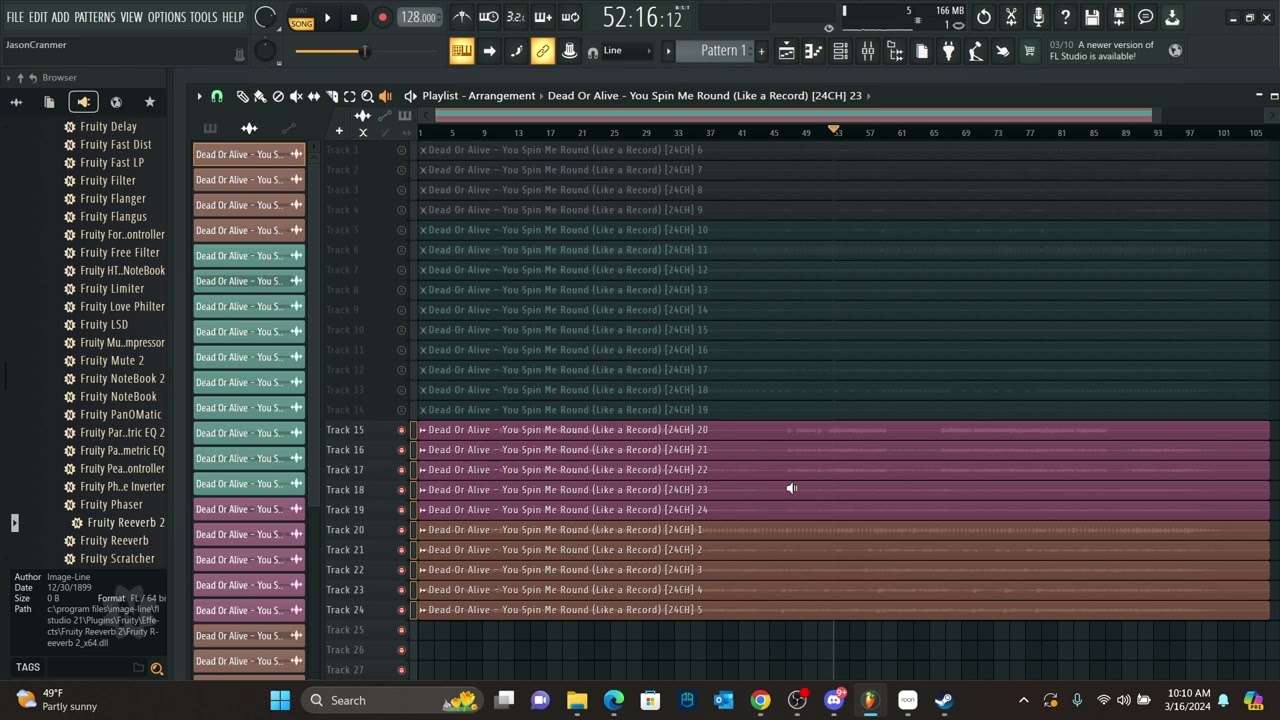1280x720 pixels.
Task: Toggle the PAT/SONG mode switch
Action: 301,18
